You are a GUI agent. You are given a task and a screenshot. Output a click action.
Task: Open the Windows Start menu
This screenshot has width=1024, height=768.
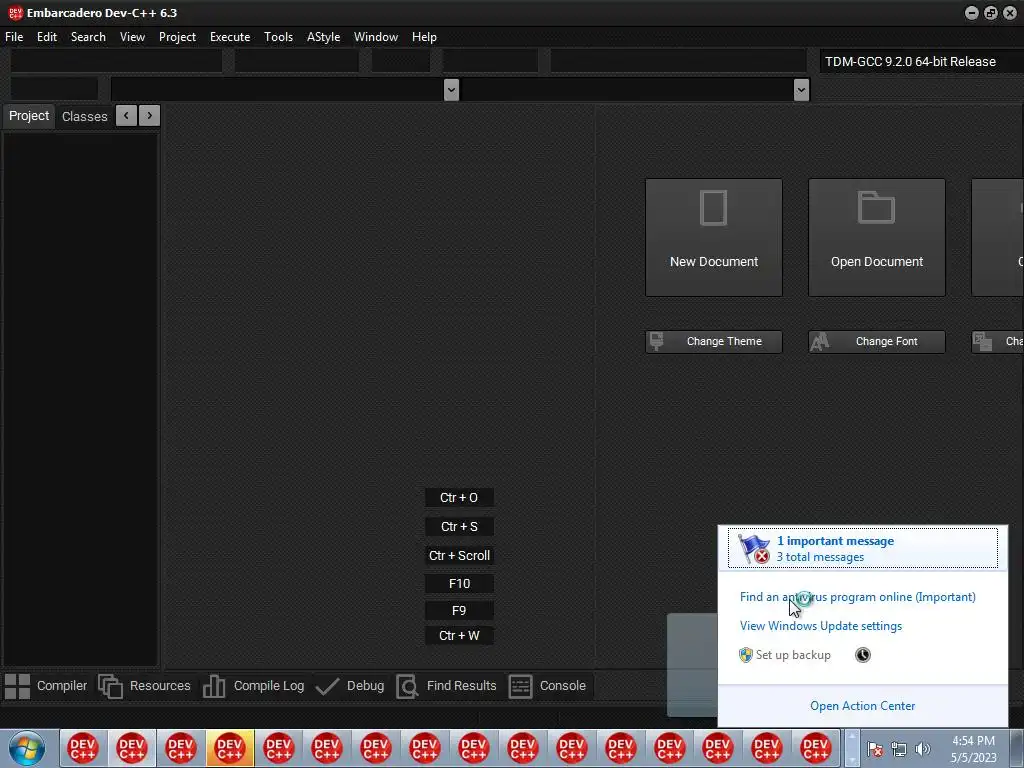point(26,748)
